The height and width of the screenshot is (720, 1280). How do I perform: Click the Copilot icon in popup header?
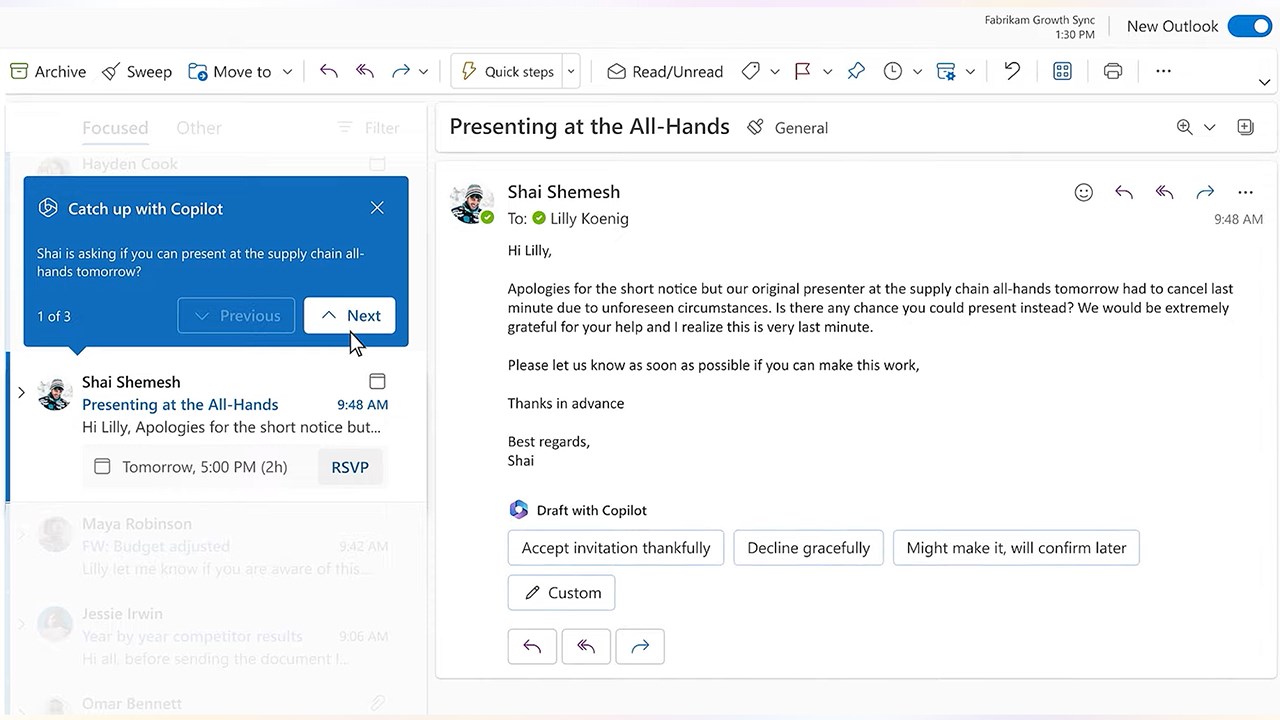pos(47,208)
